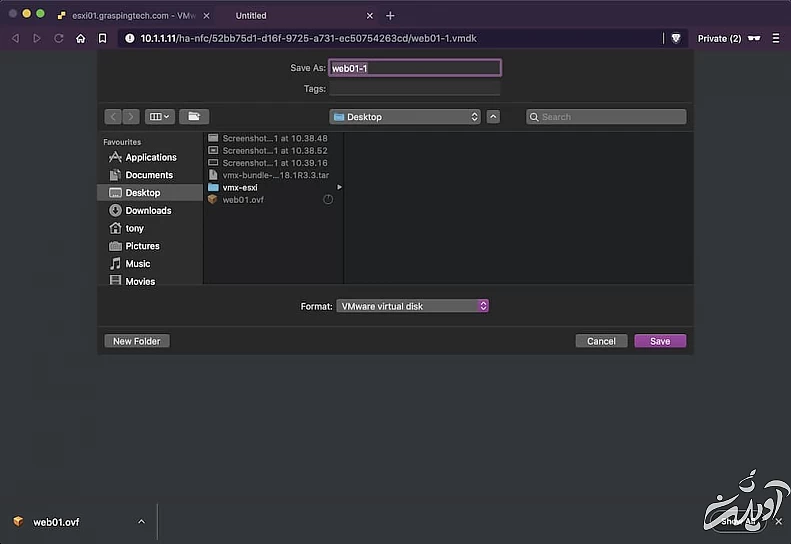Click the Tags input field
The height and width of the screenshot is (544, 791).
(x=414, y=89)
